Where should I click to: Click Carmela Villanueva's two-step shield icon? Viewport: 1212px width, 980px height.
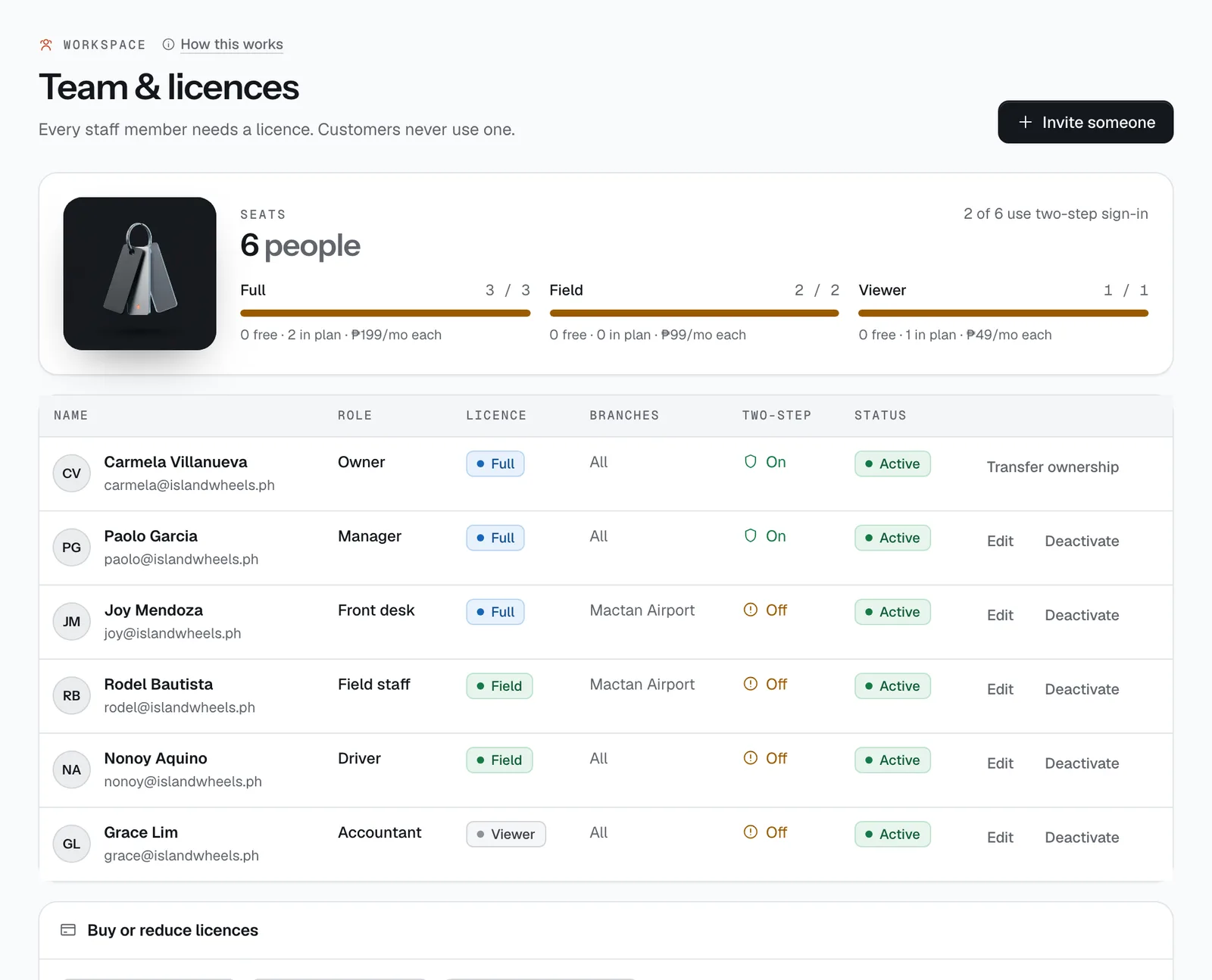[x=751, y=462]
